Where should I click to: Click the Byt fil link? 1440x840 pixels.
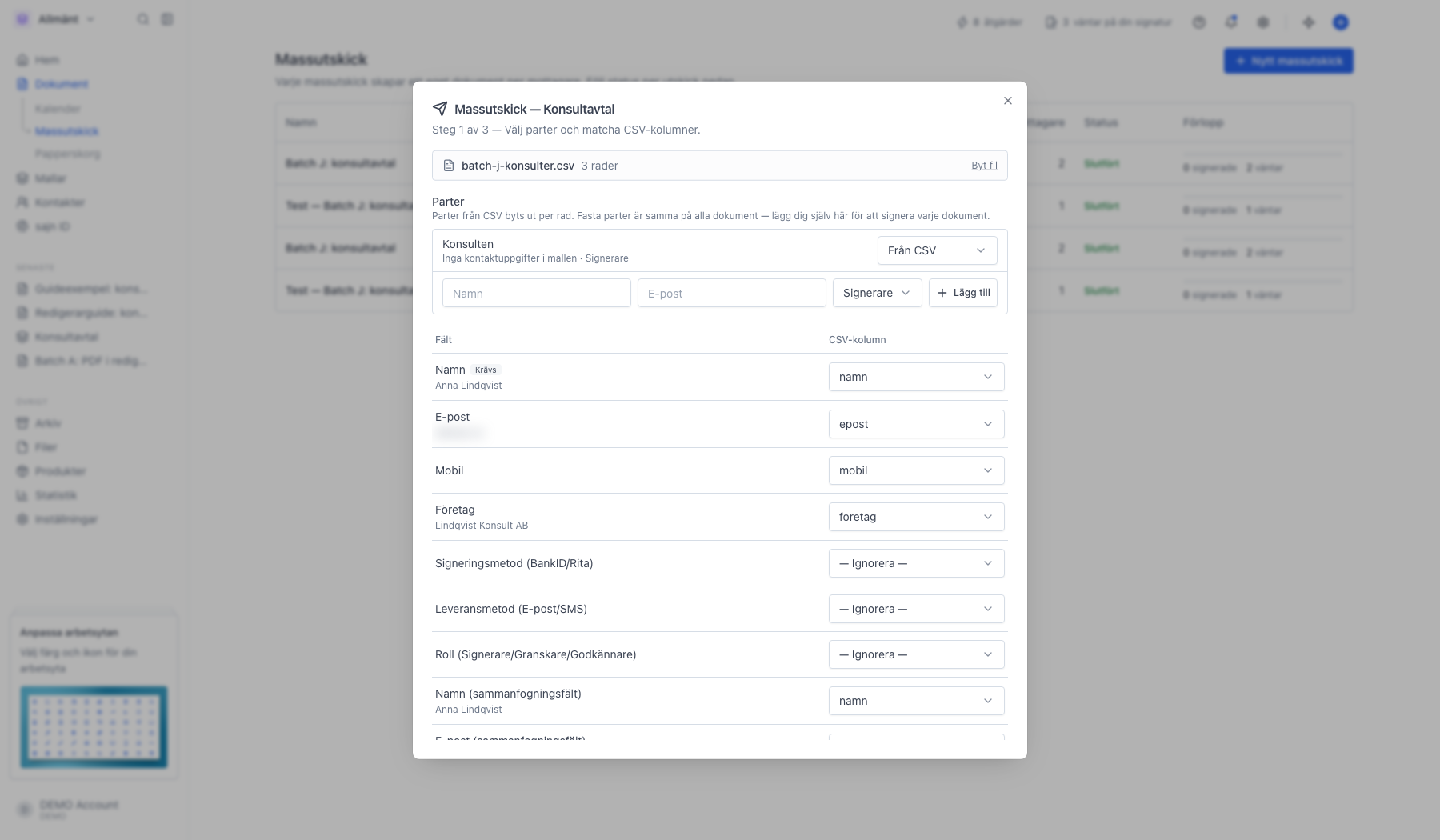click(984, 166)
